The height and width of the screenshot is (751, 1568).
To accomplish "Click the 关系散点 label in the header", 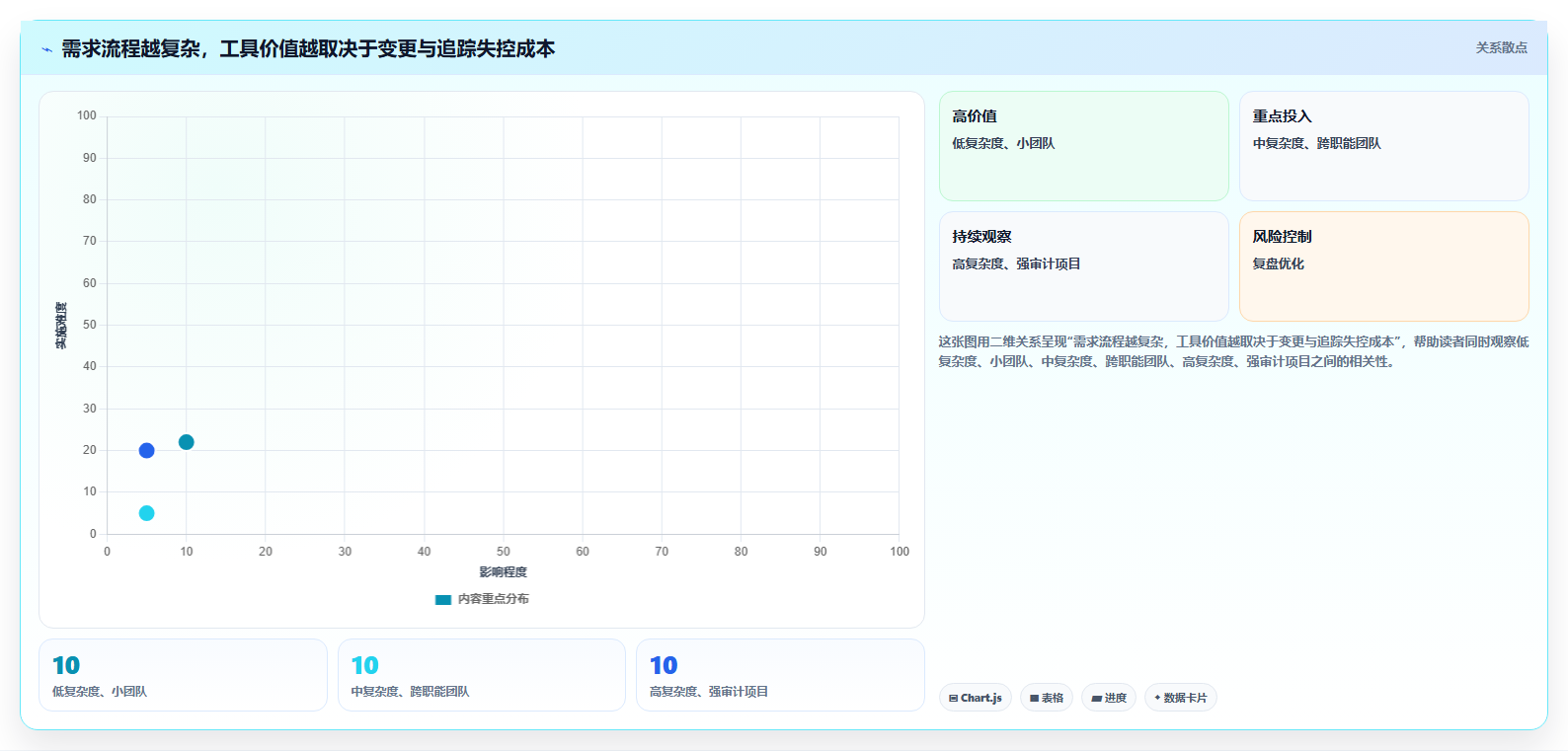I will [x=1501, y=47].
